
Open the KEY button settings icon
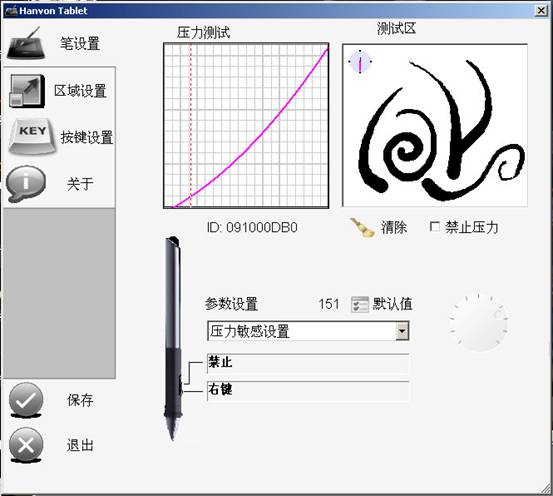coord(32,137)
